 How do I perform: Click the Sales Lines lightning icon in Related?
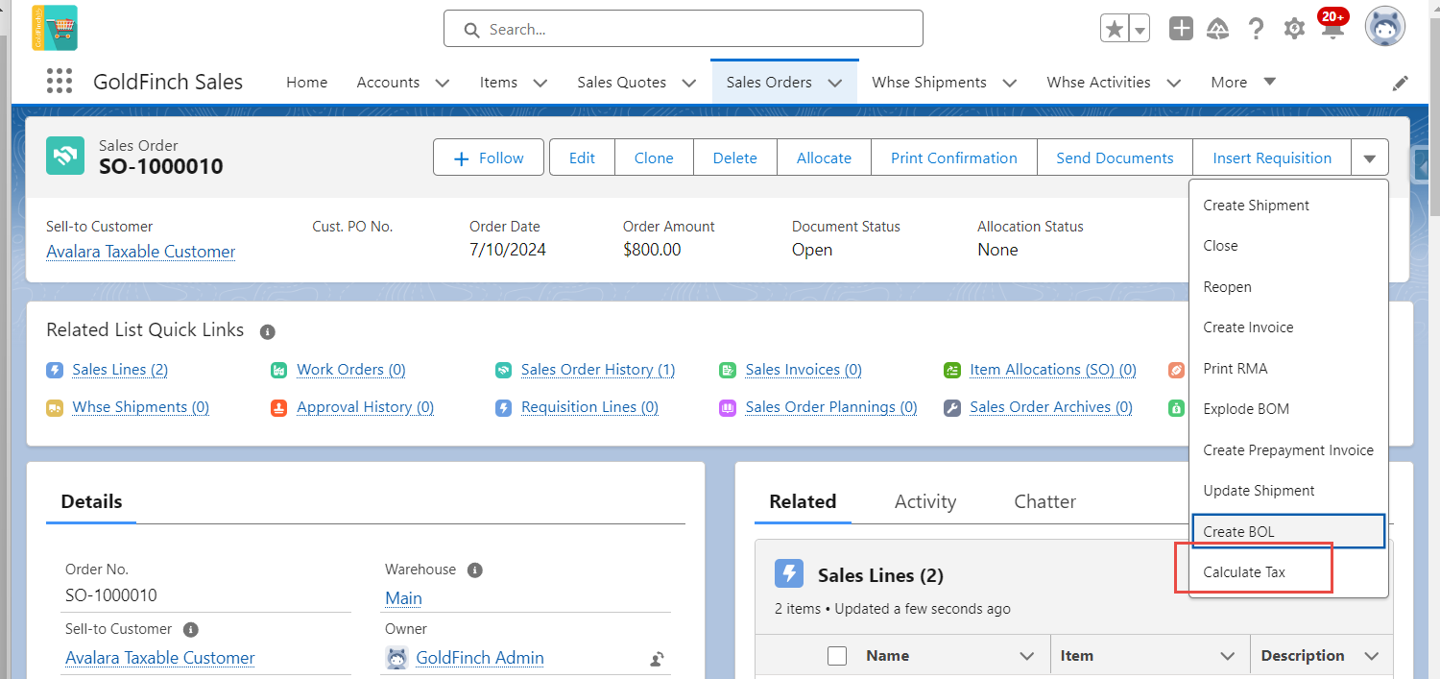(x=790, y=574)
